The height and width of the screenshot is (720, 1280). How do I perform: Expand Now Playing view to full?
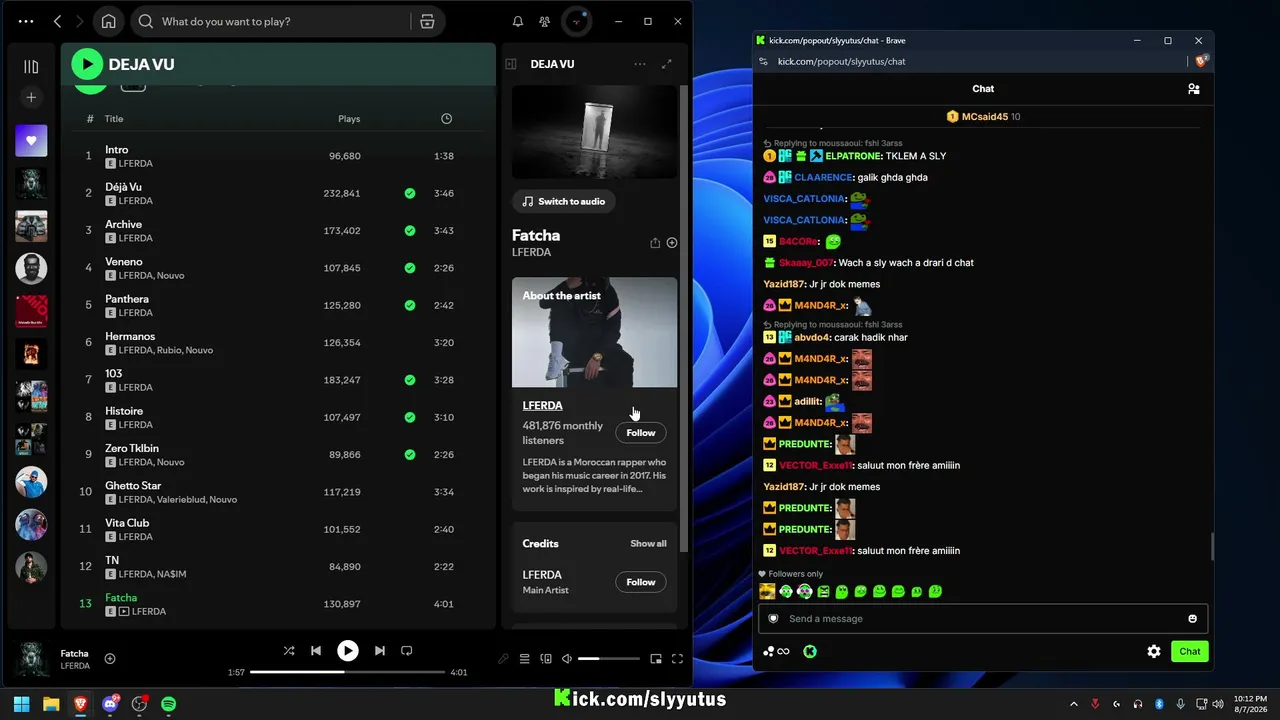coord(667,64)
